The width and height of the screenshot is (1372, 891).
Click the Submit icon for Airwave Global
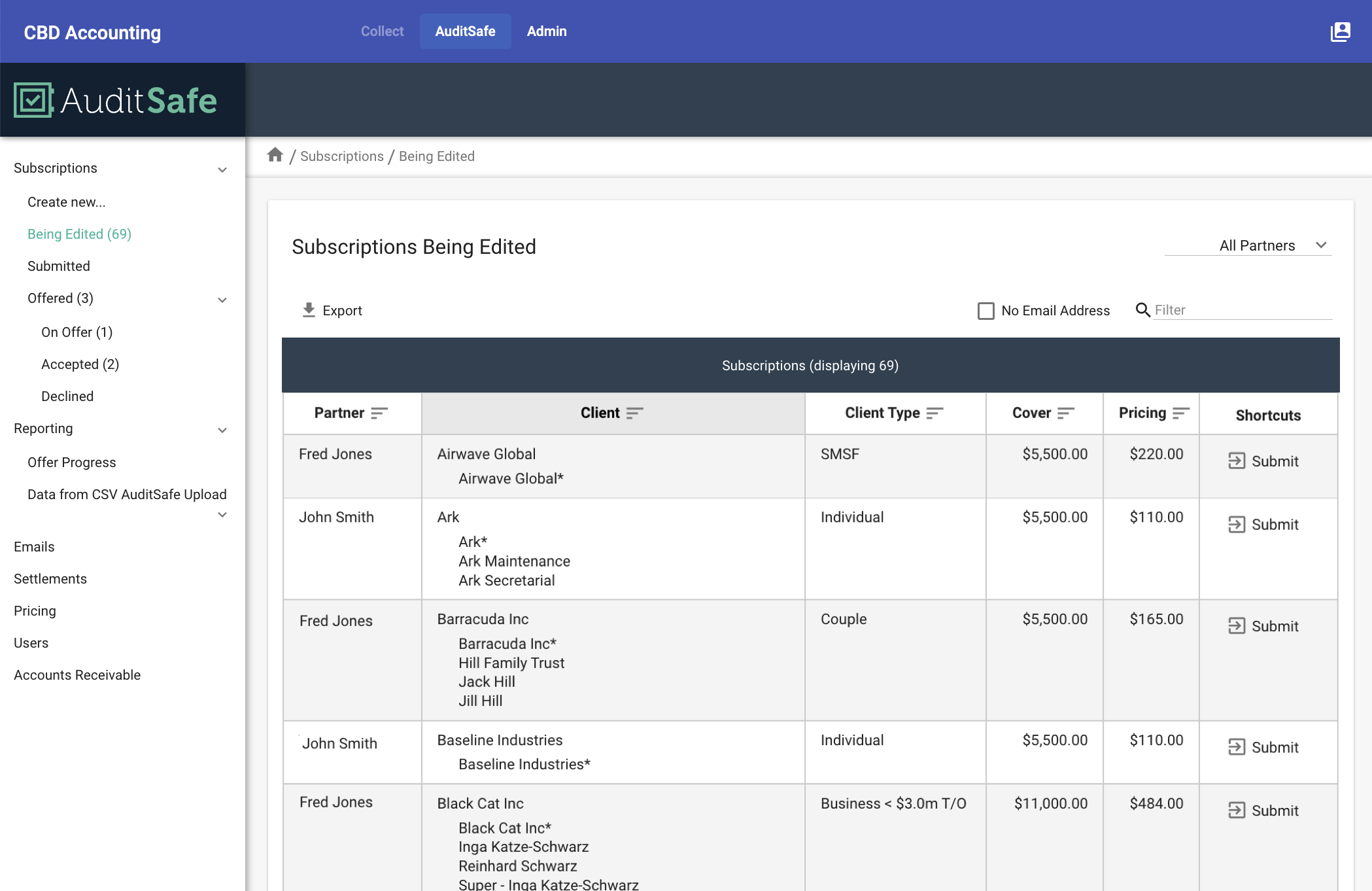[1236, 461]
